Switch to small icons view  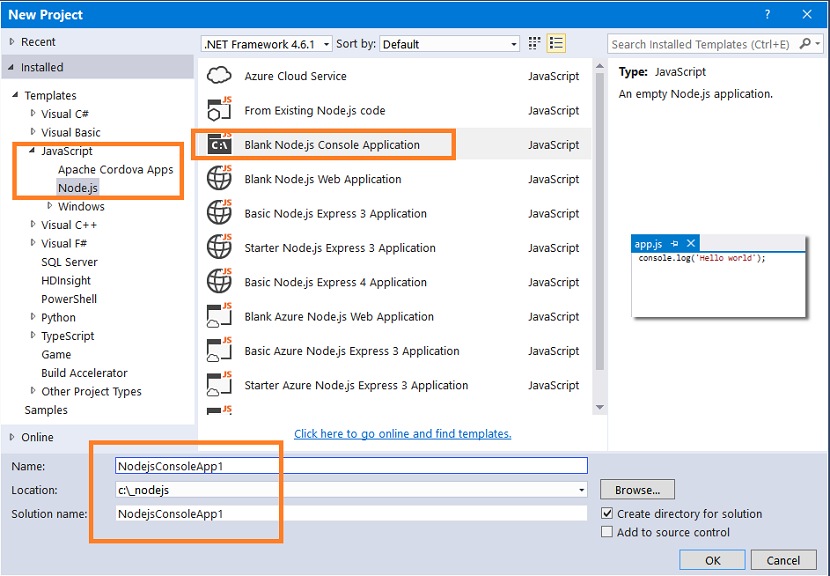click(535, 43)
